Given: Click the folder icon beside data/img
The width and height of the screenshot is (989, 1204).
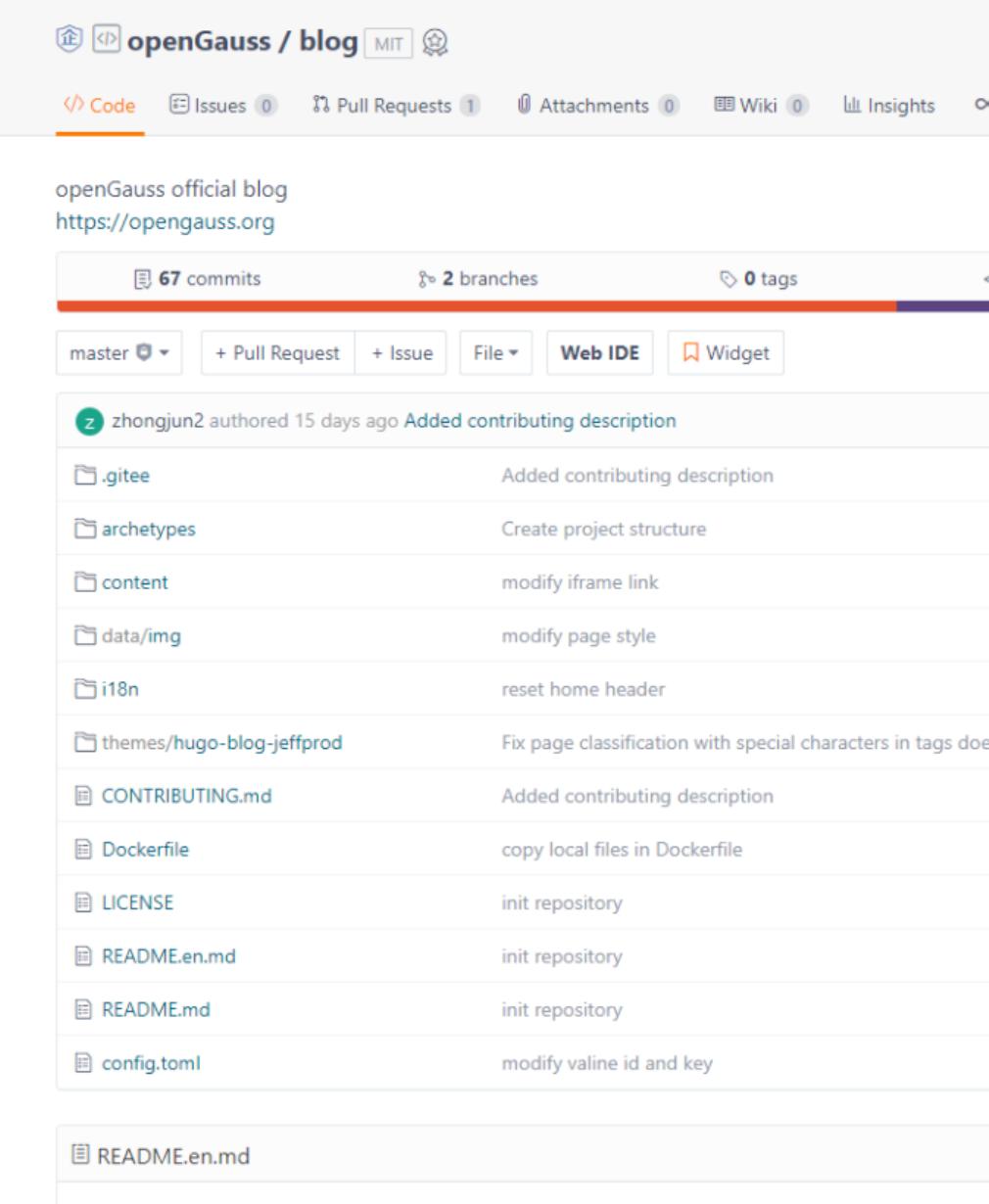Looking at the screenshot, I should pyautogui.click(x=84, y=636).
